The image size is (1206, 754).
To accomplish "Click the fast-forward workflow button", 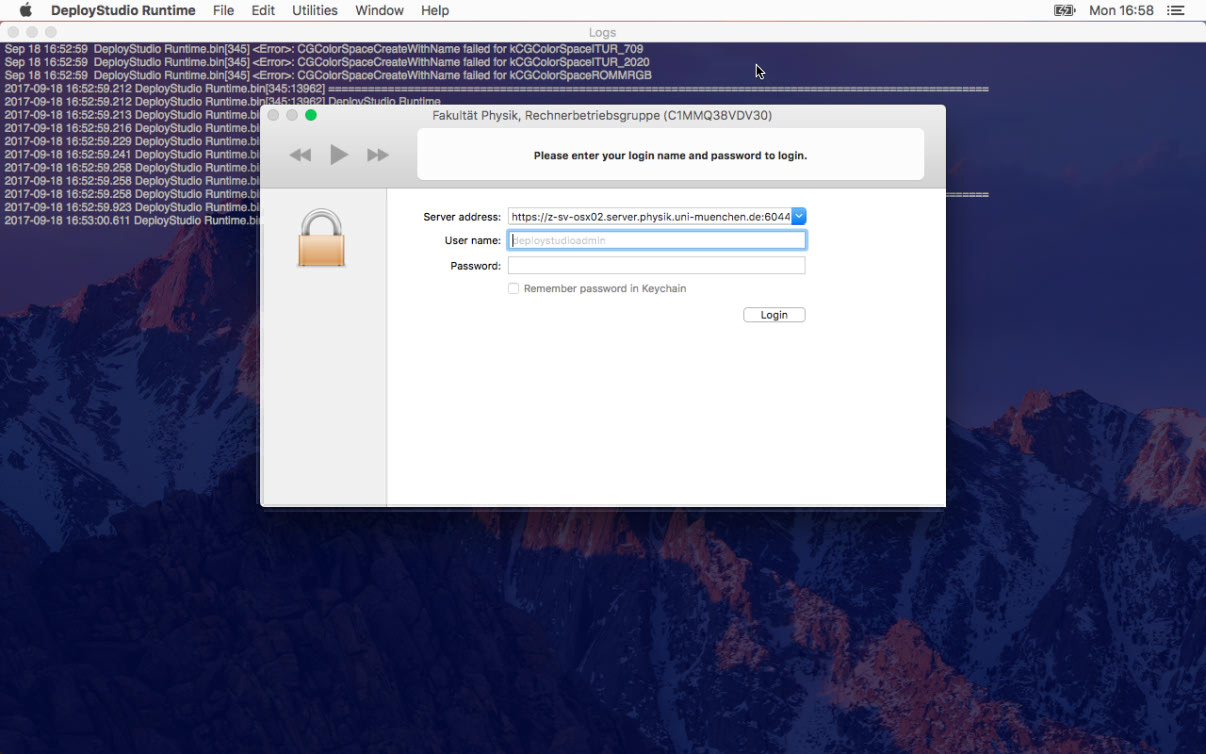I will 378,155.
